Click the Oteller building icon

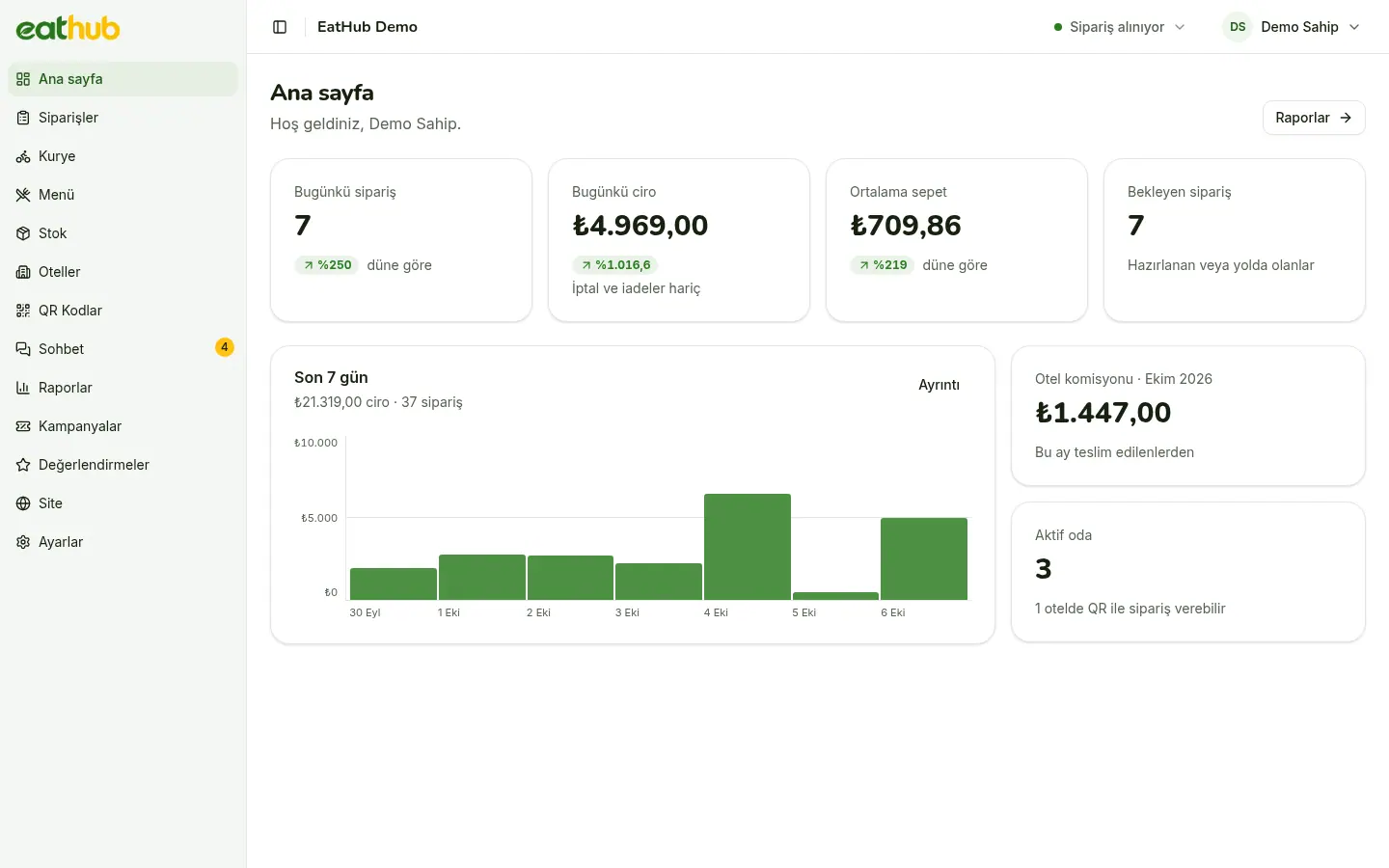coord(23,272)
